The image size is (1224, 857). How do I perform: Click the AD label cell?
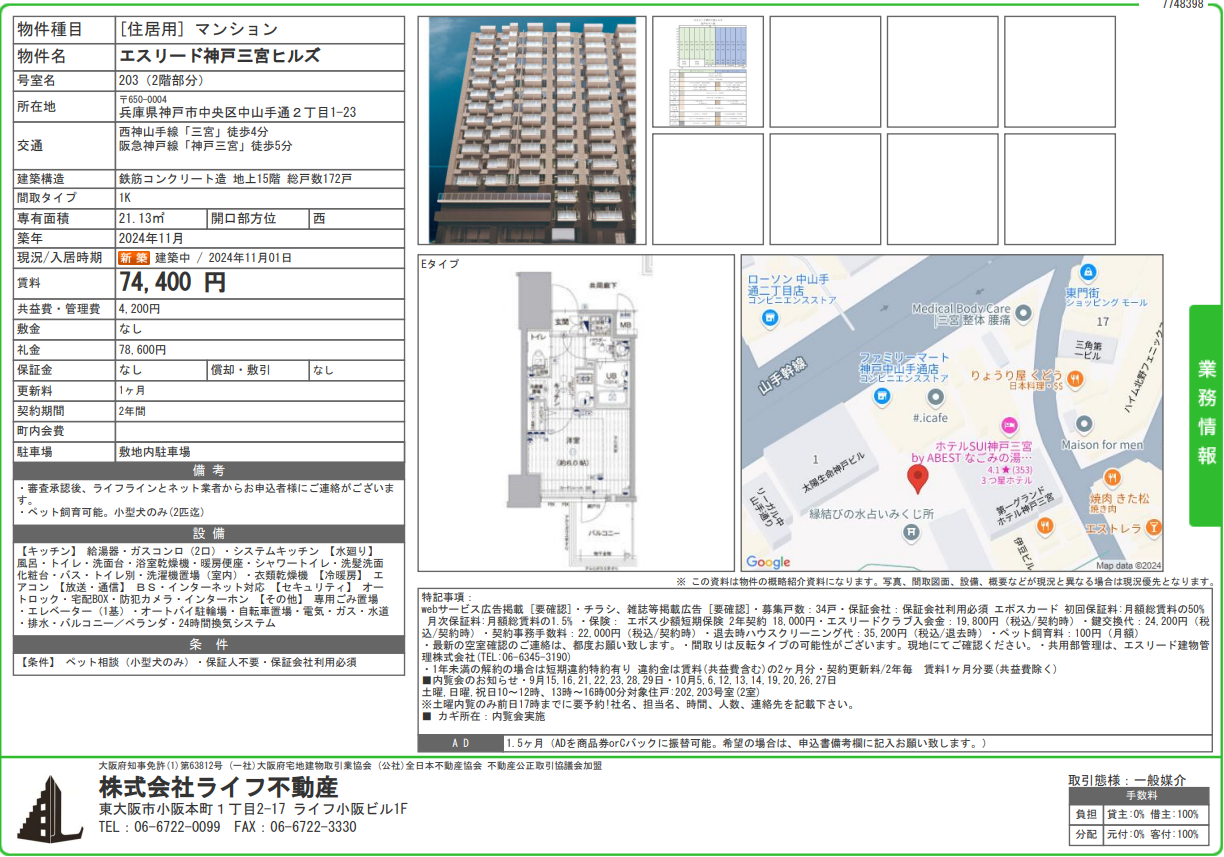click(461, 743)
